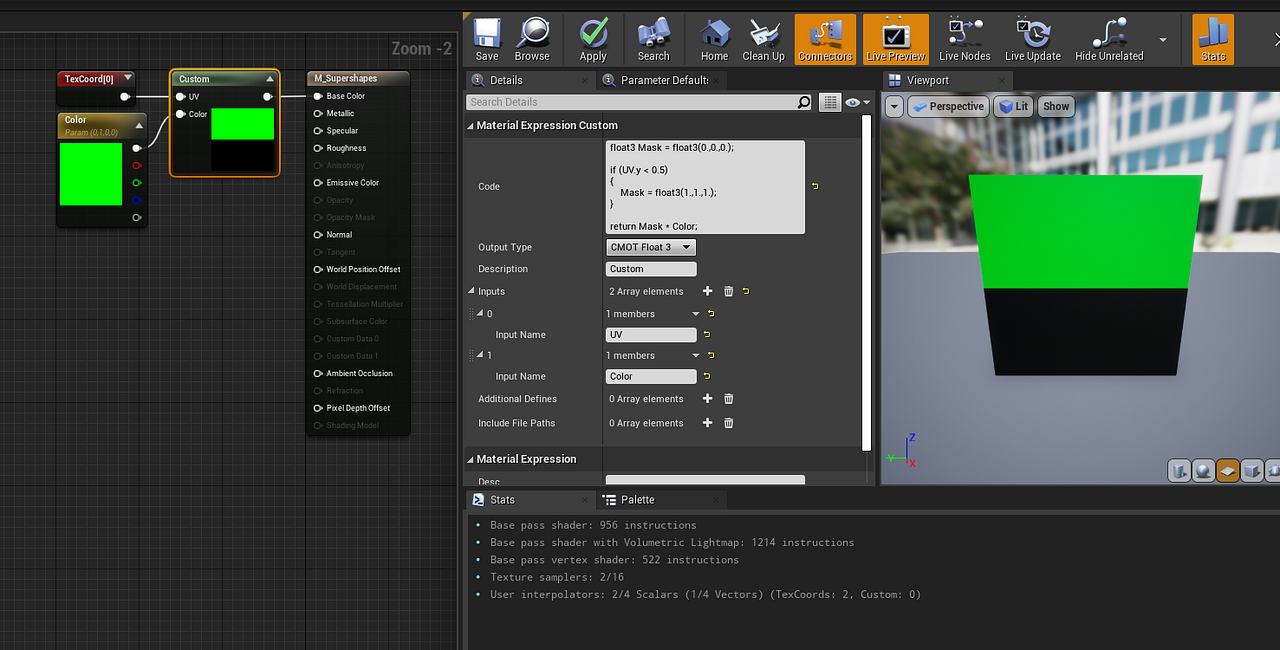The width and height of the screenshot is (1280, 650).
Task: Open the Output Type dropdown
Action: tap(651, 247)
